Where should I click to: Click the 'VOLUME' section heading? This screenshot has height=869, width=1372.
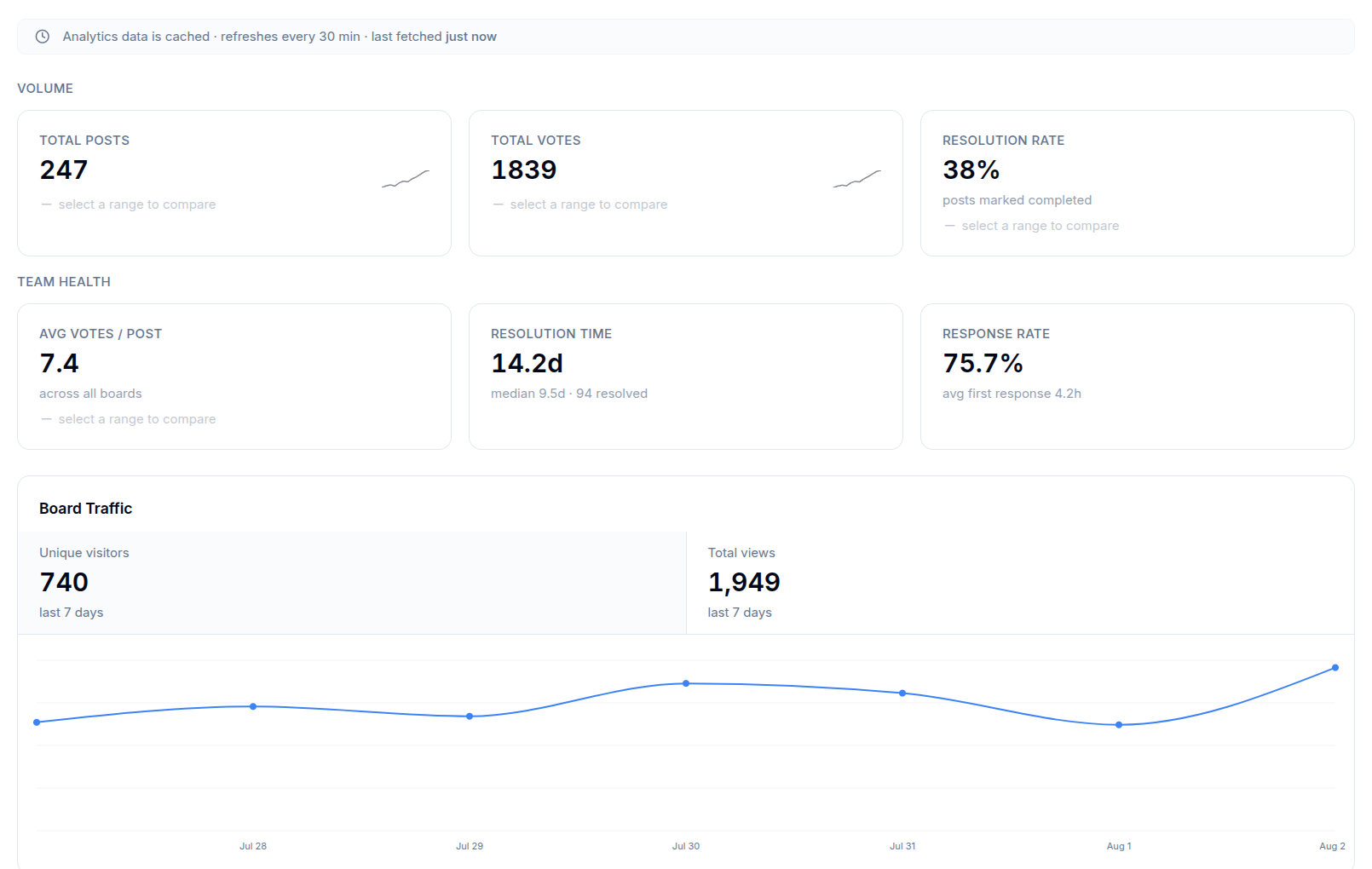click(x=45, y=89)
